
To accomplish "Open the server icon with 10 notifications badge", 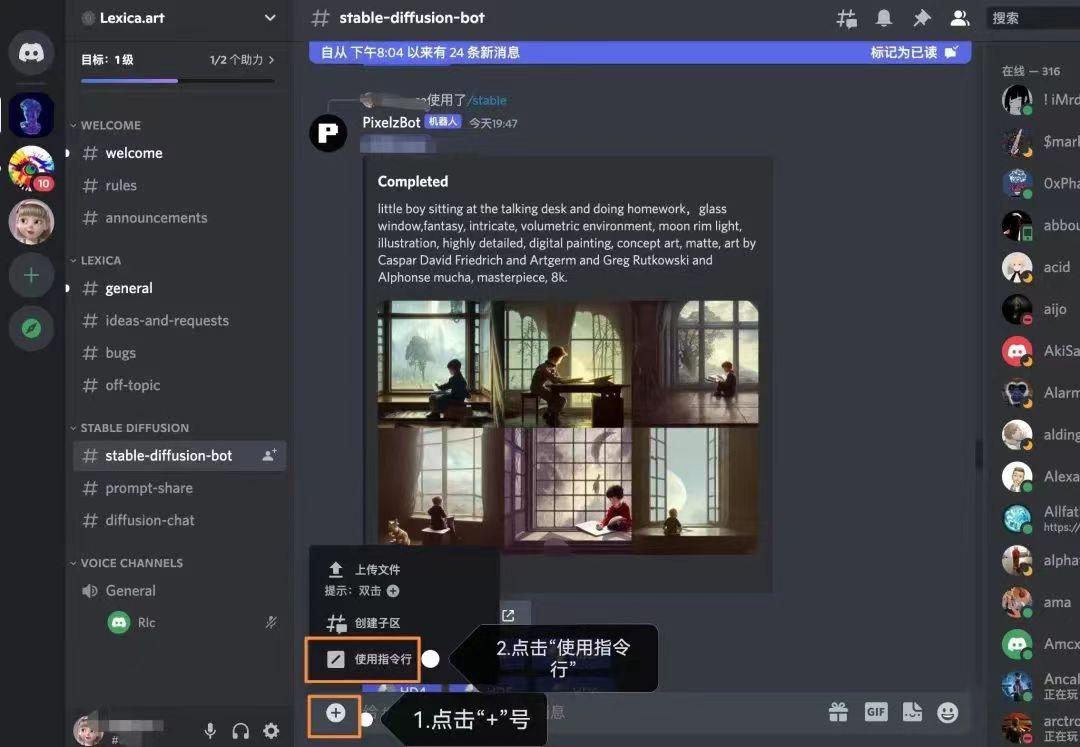I will tap(31, 168).
